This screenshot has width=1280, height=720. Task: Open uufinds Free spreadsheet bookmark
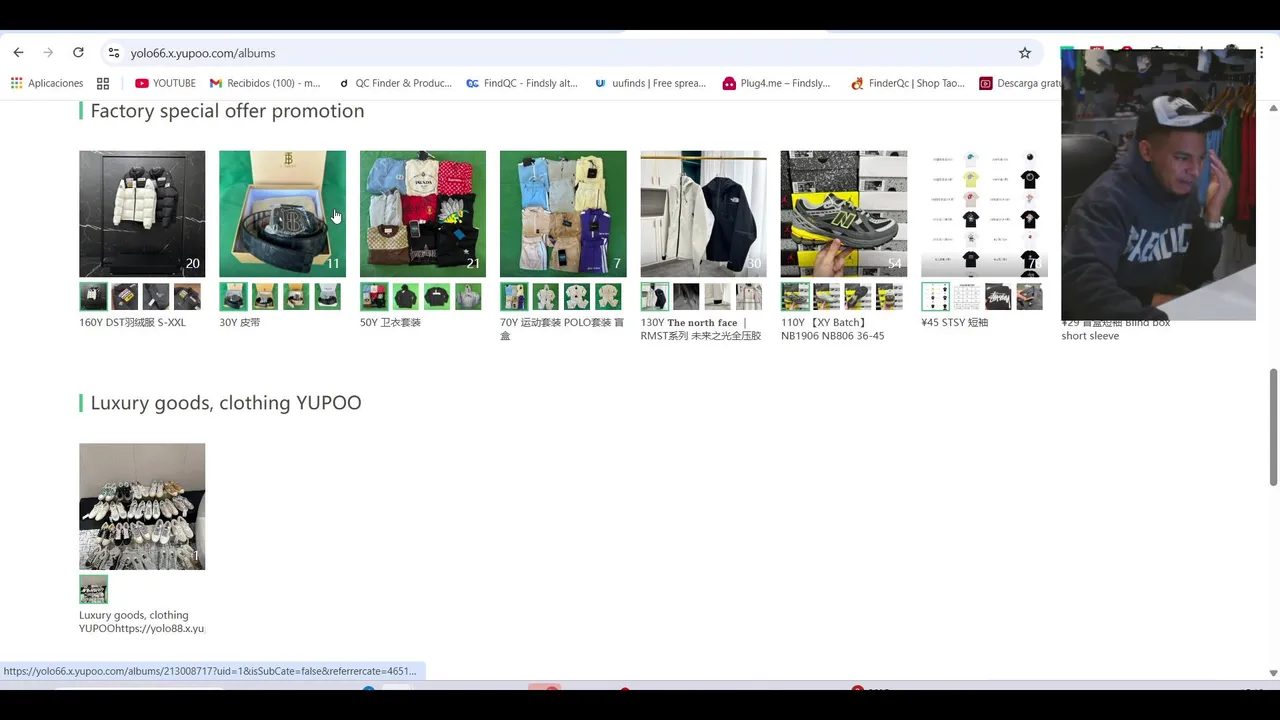point(650,83)
